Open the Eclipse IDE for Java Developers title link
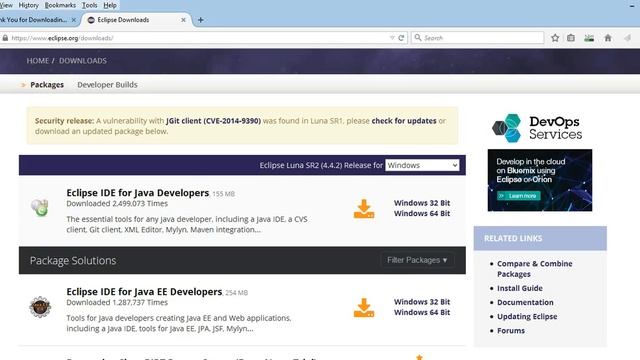Image resolution: width=640 pixels, height=360 pixels. click(x=138, y=193)
